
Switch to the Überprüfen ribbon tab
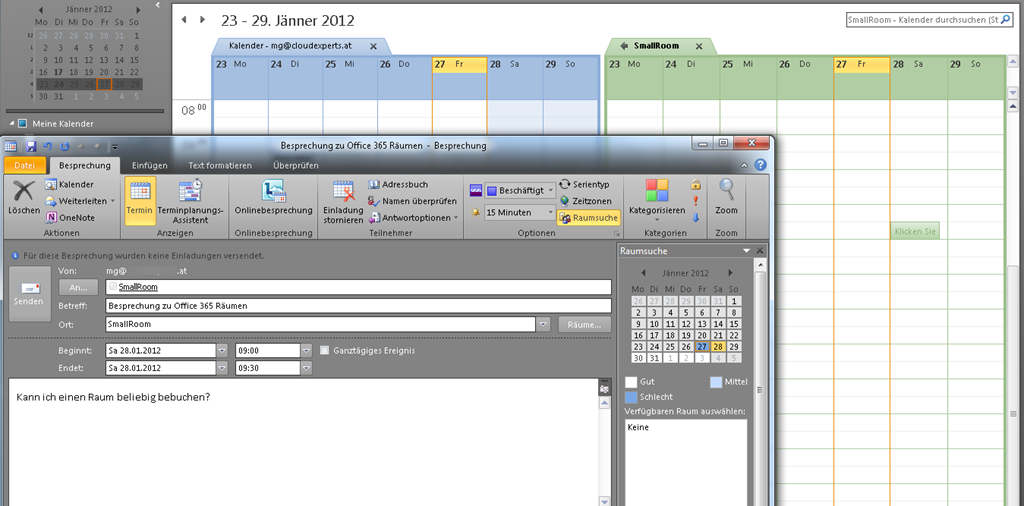tap(296, 165)
